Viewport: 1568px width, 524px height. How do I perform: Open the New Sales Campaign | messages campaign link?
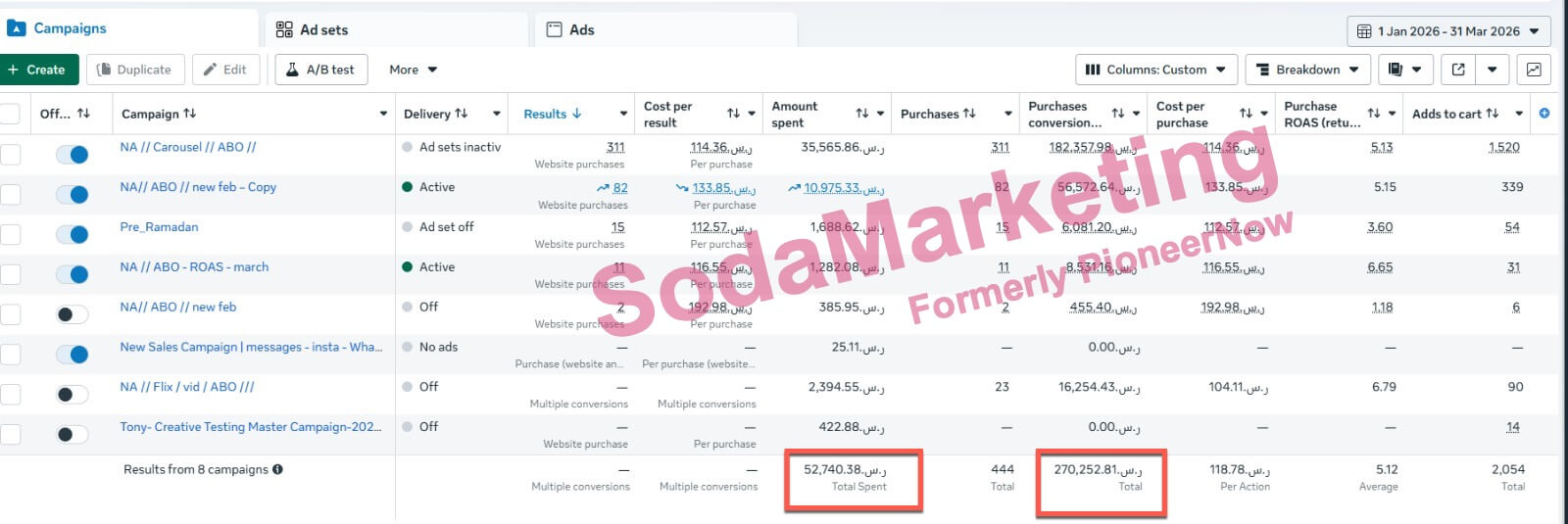tap(251, 347)
